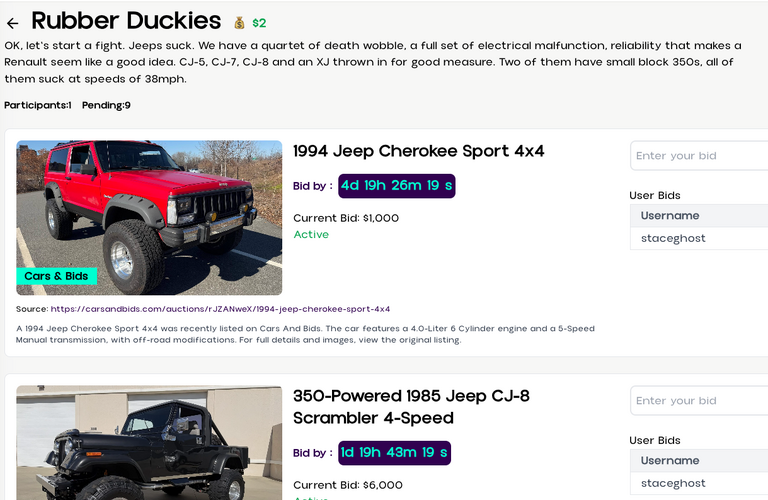Select staceghost in the Cherokee's bids table
This screenshot has width=768, height=500.
tap(673, 239)
